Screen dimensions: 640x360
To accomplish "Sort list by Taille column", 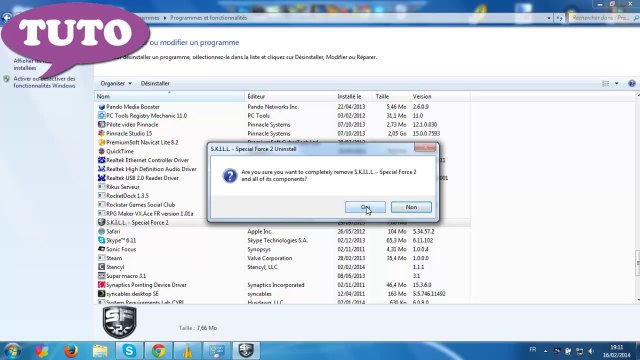I will tap(392, 96).
